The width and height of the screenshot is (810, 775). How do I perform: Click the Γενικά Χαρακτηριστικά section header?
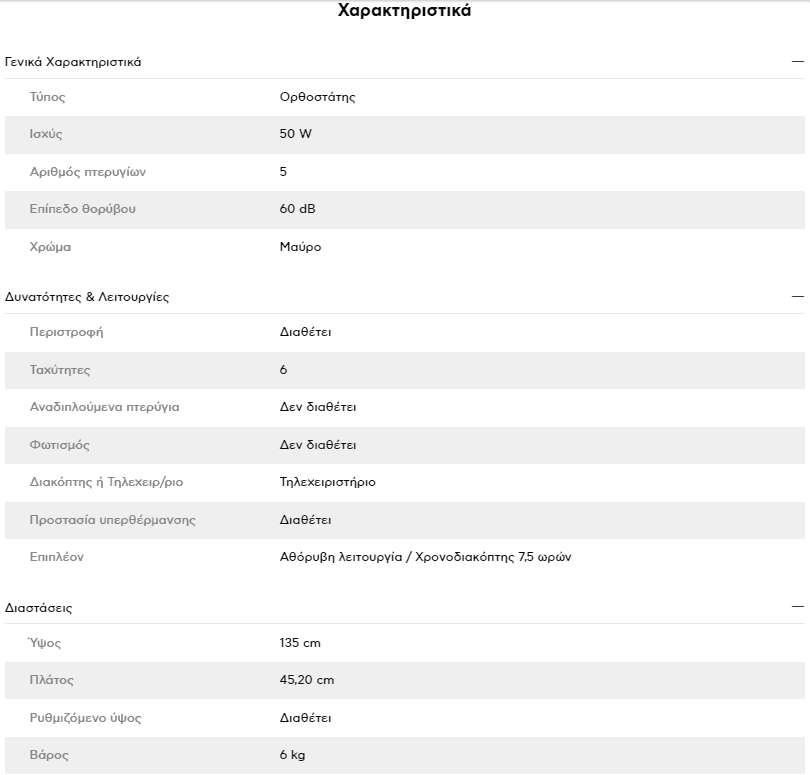click(x=73, y=62)
